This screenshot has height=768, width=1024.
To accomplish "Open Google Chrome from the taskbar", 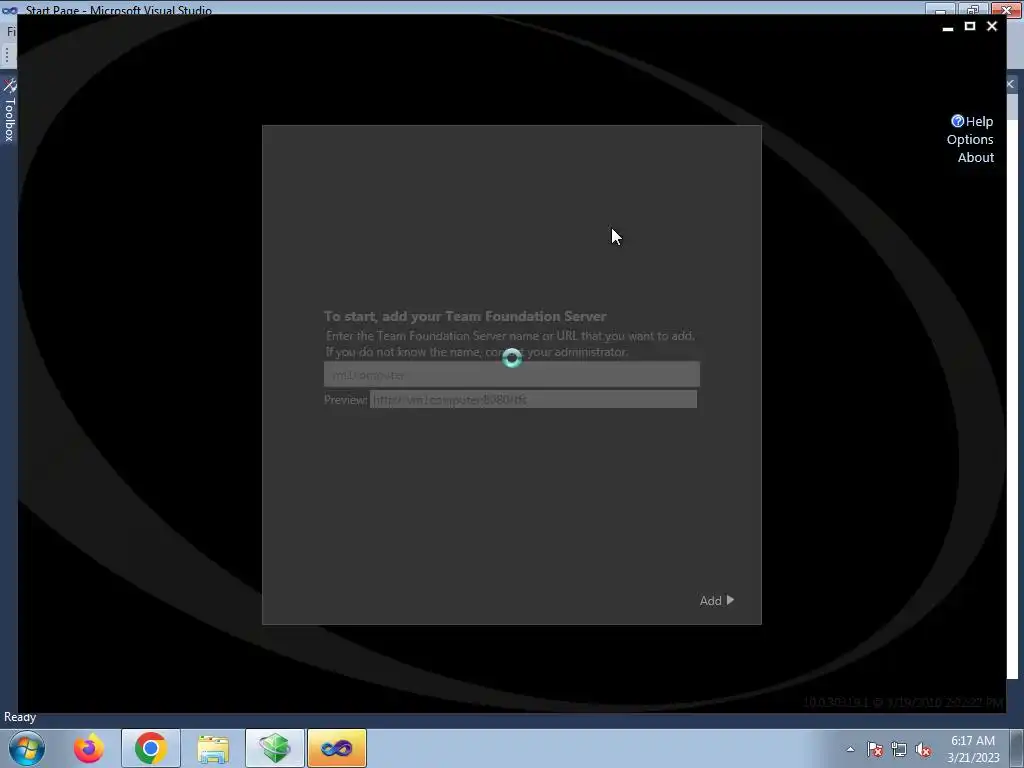I will coord(150,748).
